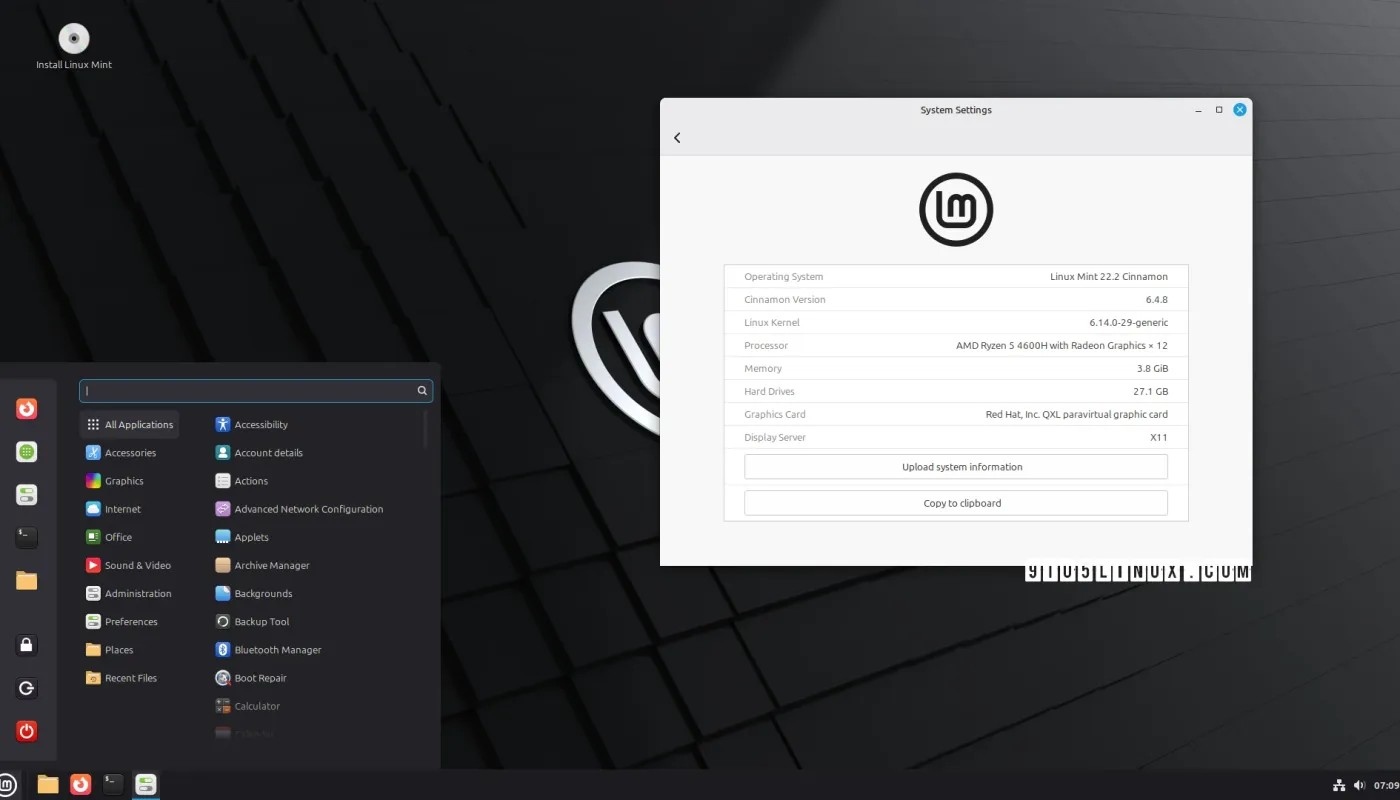The image size is (1400, 800).
Task: Click the Upload system information button
Action: (955, 466)
